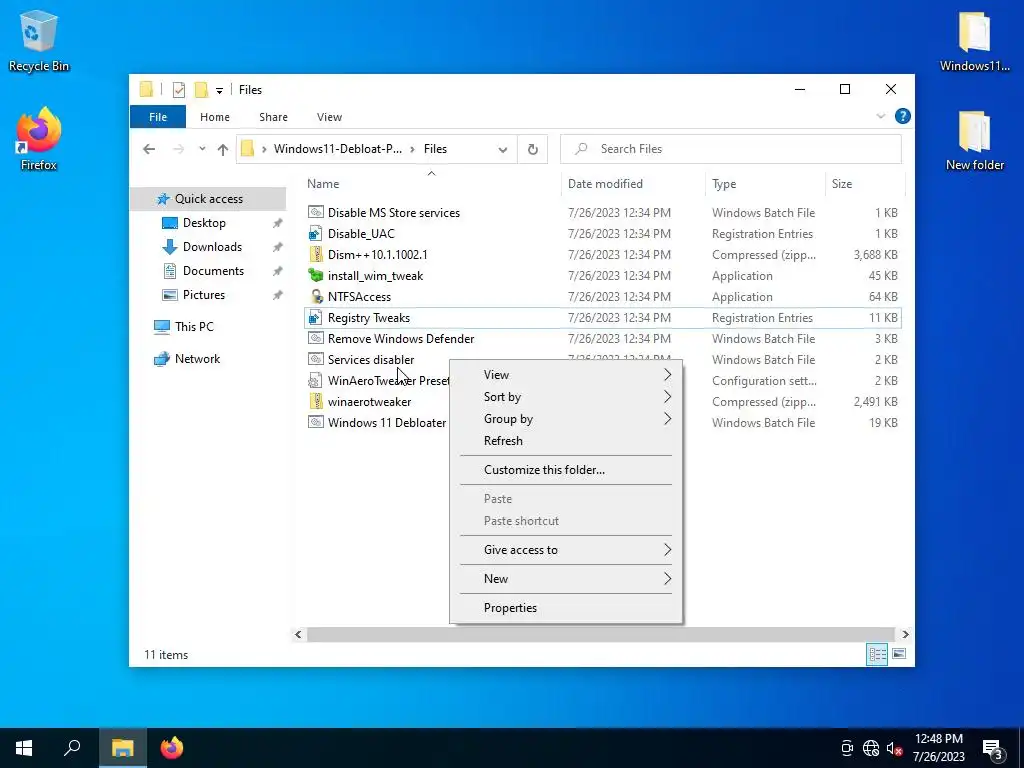1024x768 pixels.
Task: Expand the New submenu in context menu
Action: 566,578
